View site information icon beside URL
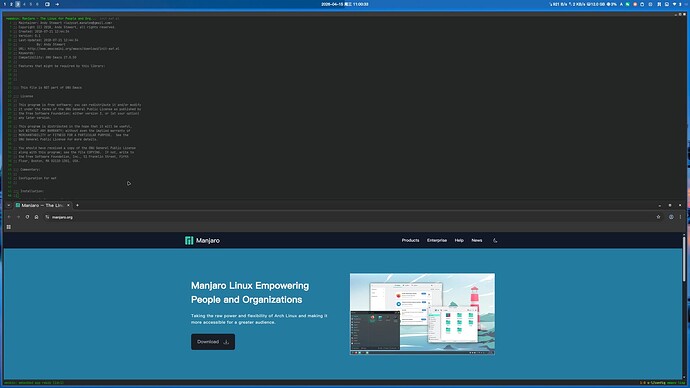Screen dimensions: 690x388 [47, 217]
